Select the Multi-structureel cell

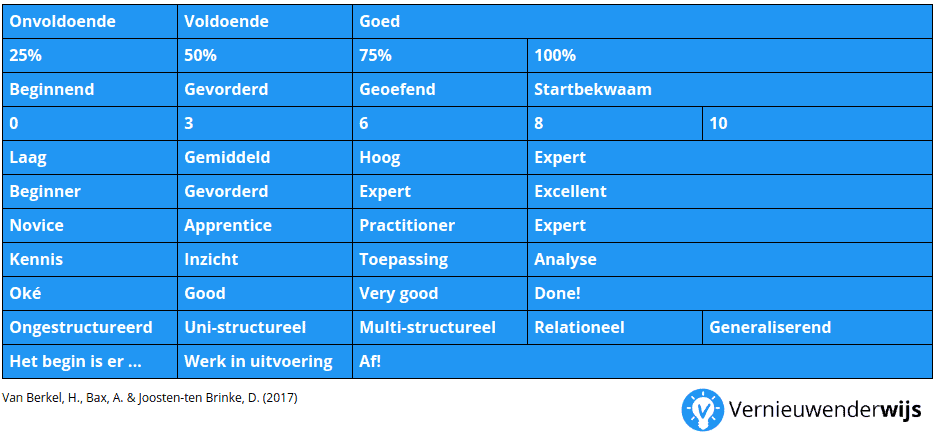click(440, 328)
